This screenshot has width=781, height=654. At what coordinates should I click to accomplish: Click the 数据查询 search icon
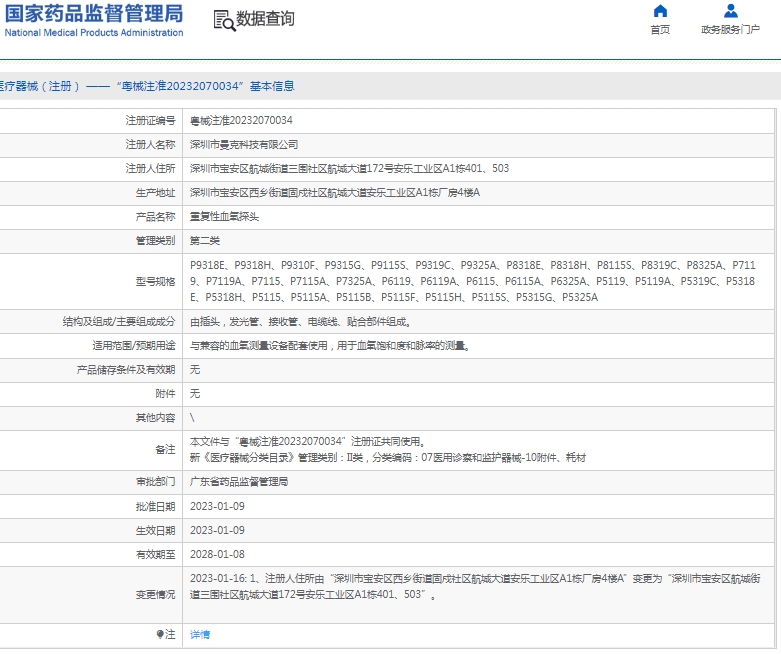224,20
